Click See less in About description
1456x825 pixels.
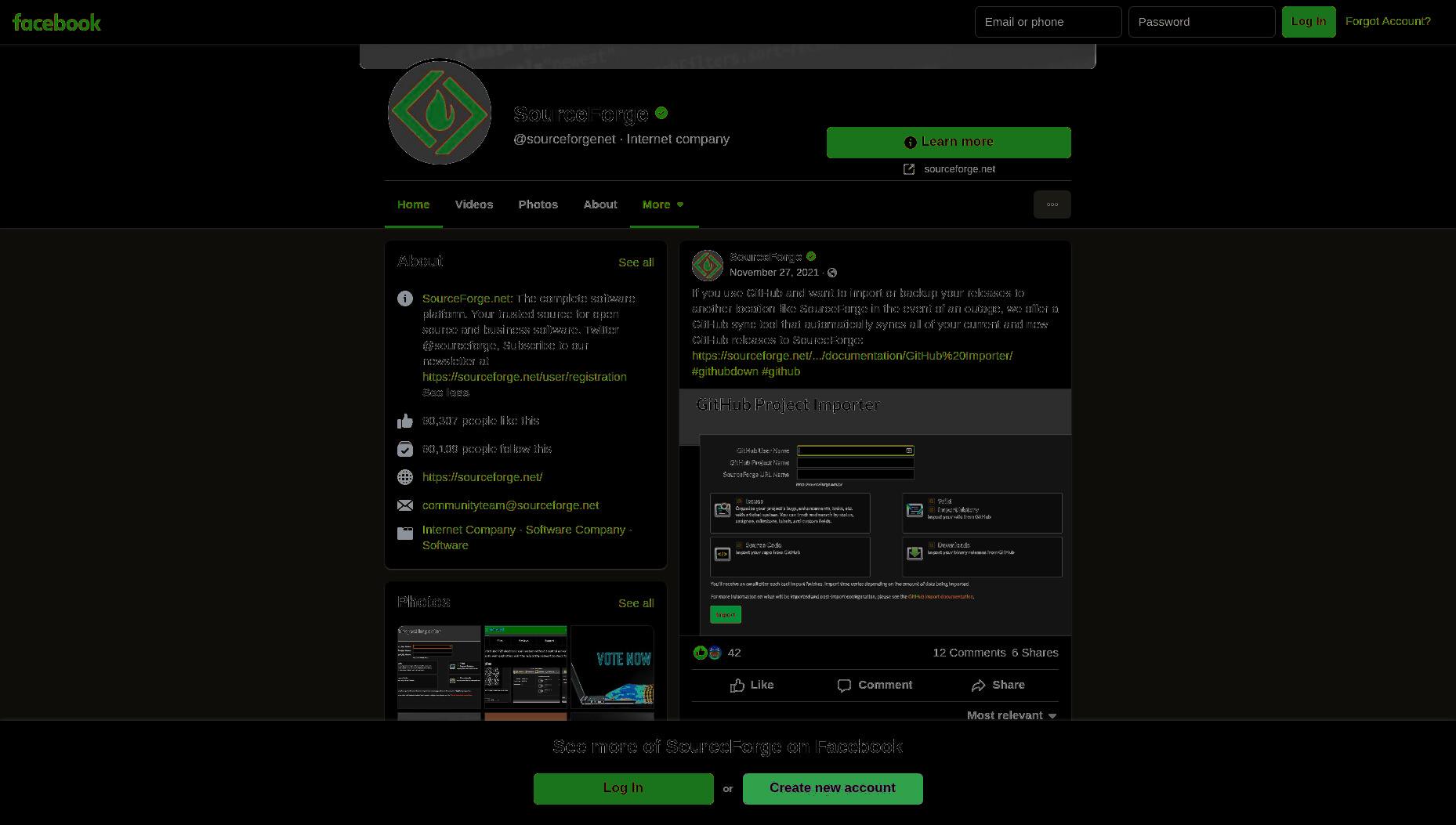[x=446, y=393]
